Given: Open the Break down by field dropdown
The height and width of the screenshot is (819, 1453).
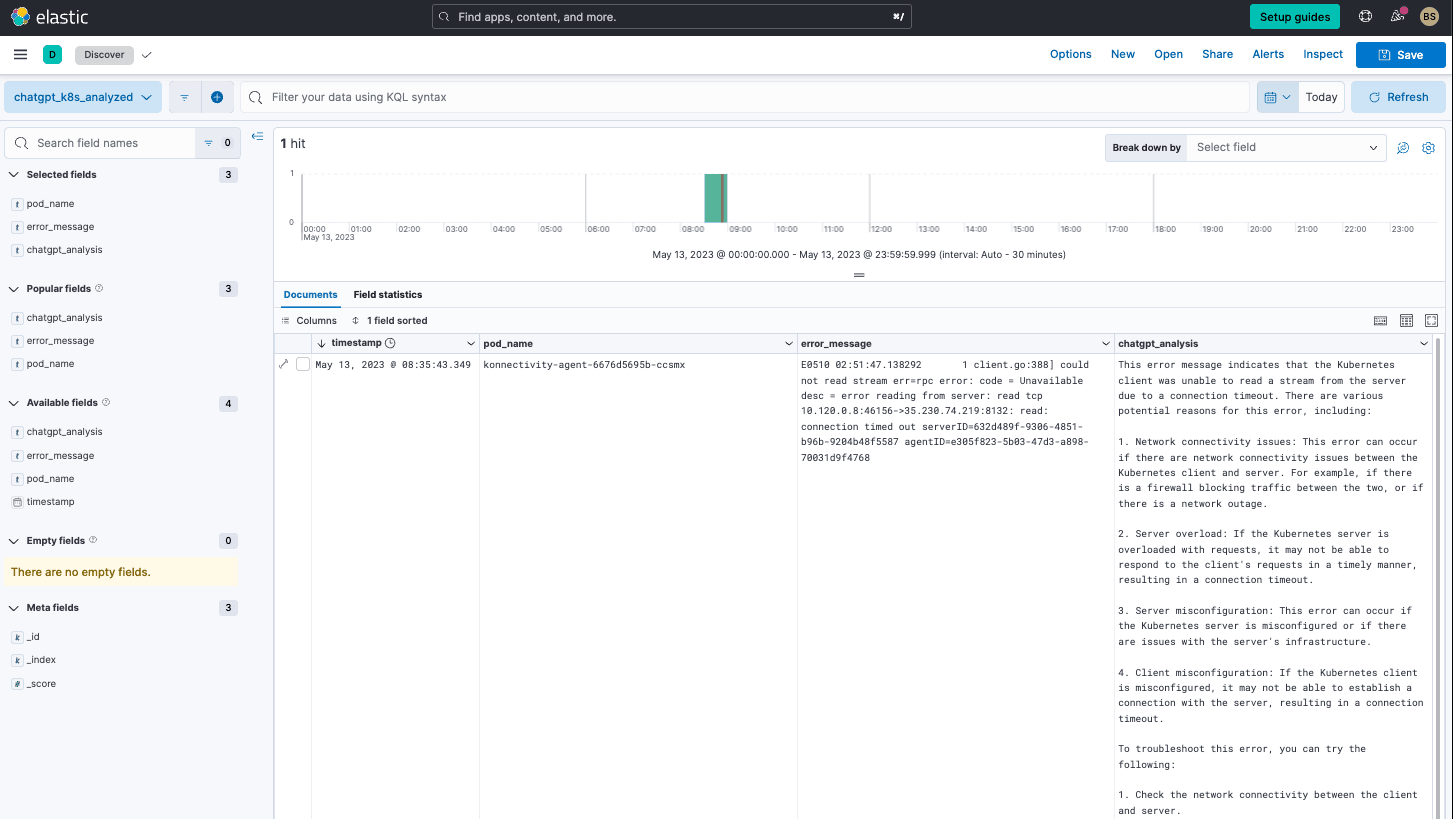Looking at the screenshot, I should click(1286, 148).
